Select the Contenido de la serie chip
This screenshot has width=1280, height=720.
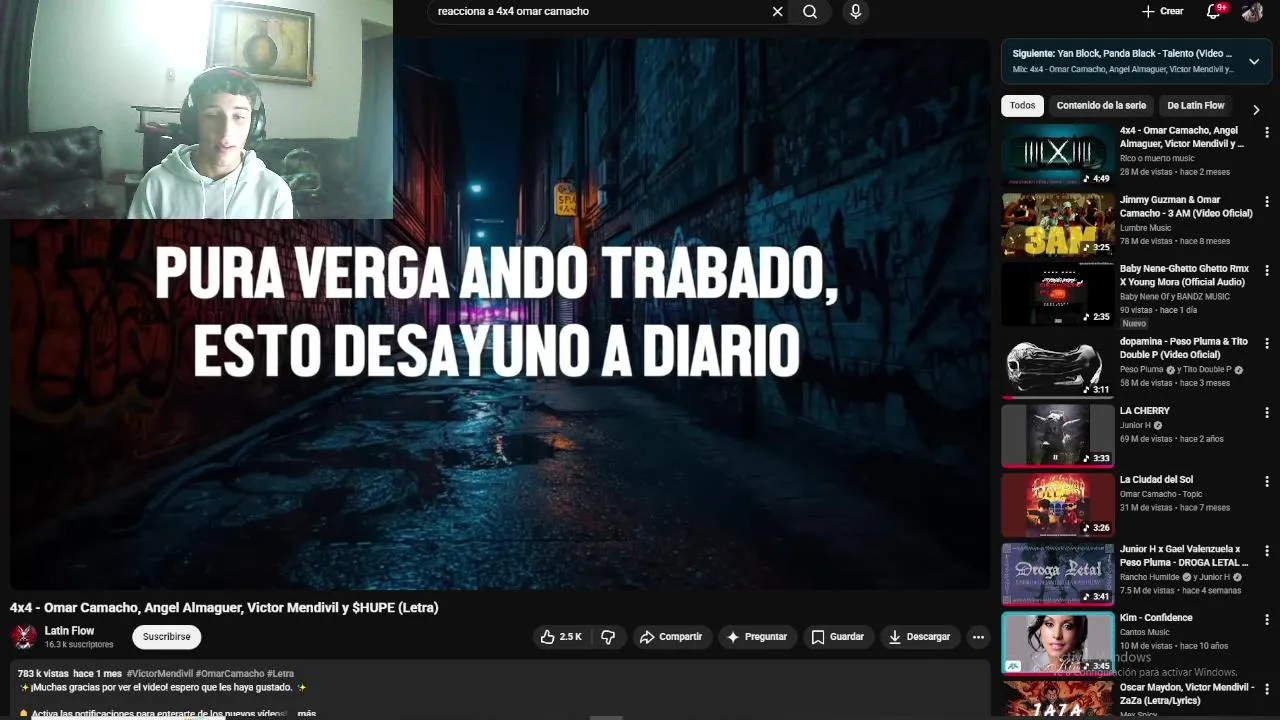point(1101,106)
